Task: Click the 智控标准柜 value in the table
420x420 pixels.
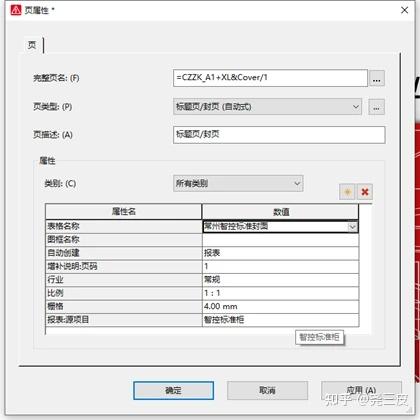Action: pyautogui.click(x=281, y=320)
